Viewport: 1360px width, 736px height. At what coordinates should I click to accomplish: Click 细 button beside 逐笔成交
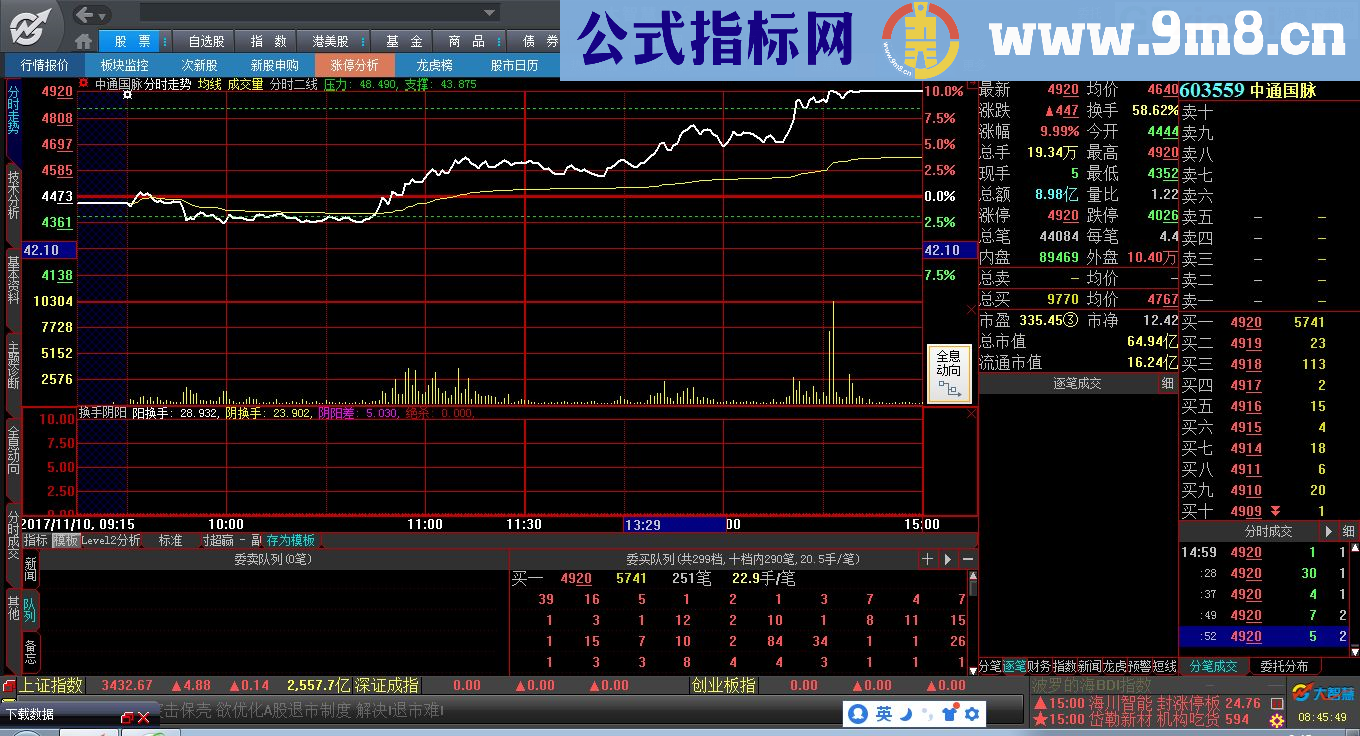tap(1167, 384)
